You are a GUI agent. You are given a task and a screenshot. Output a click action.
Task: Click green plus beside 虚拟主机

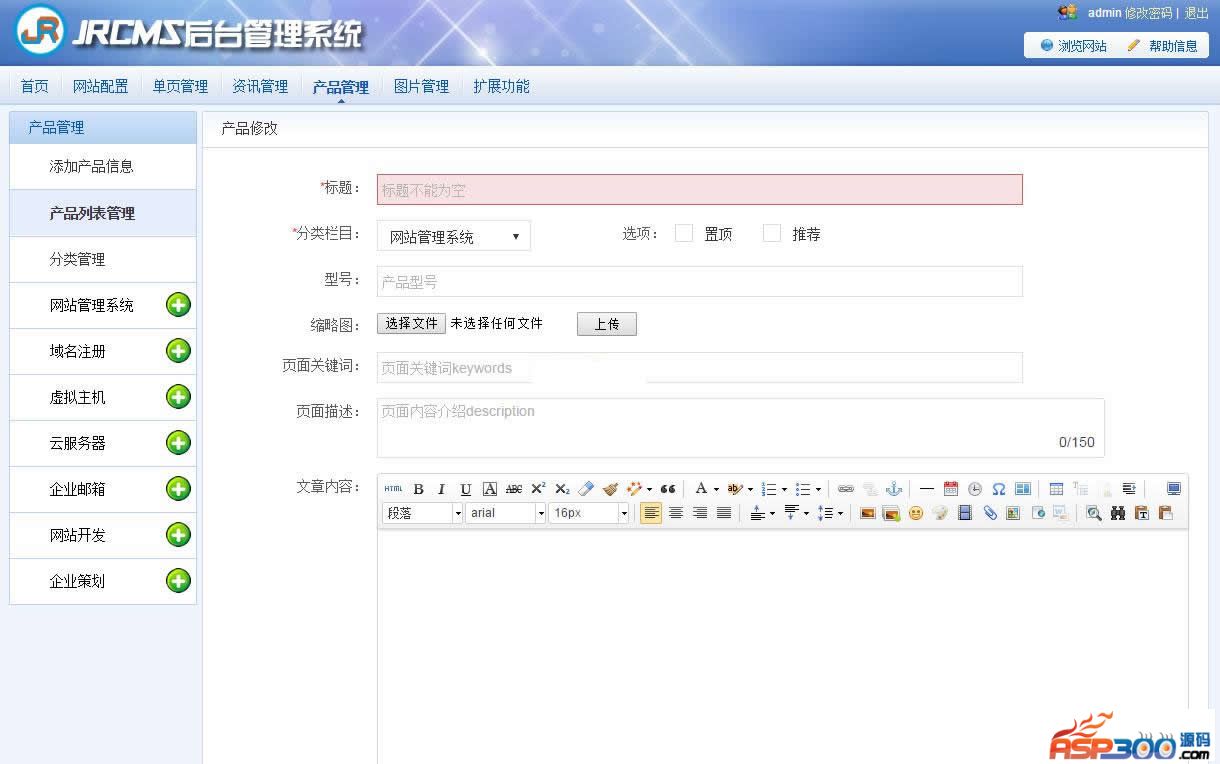pos(178,397)
